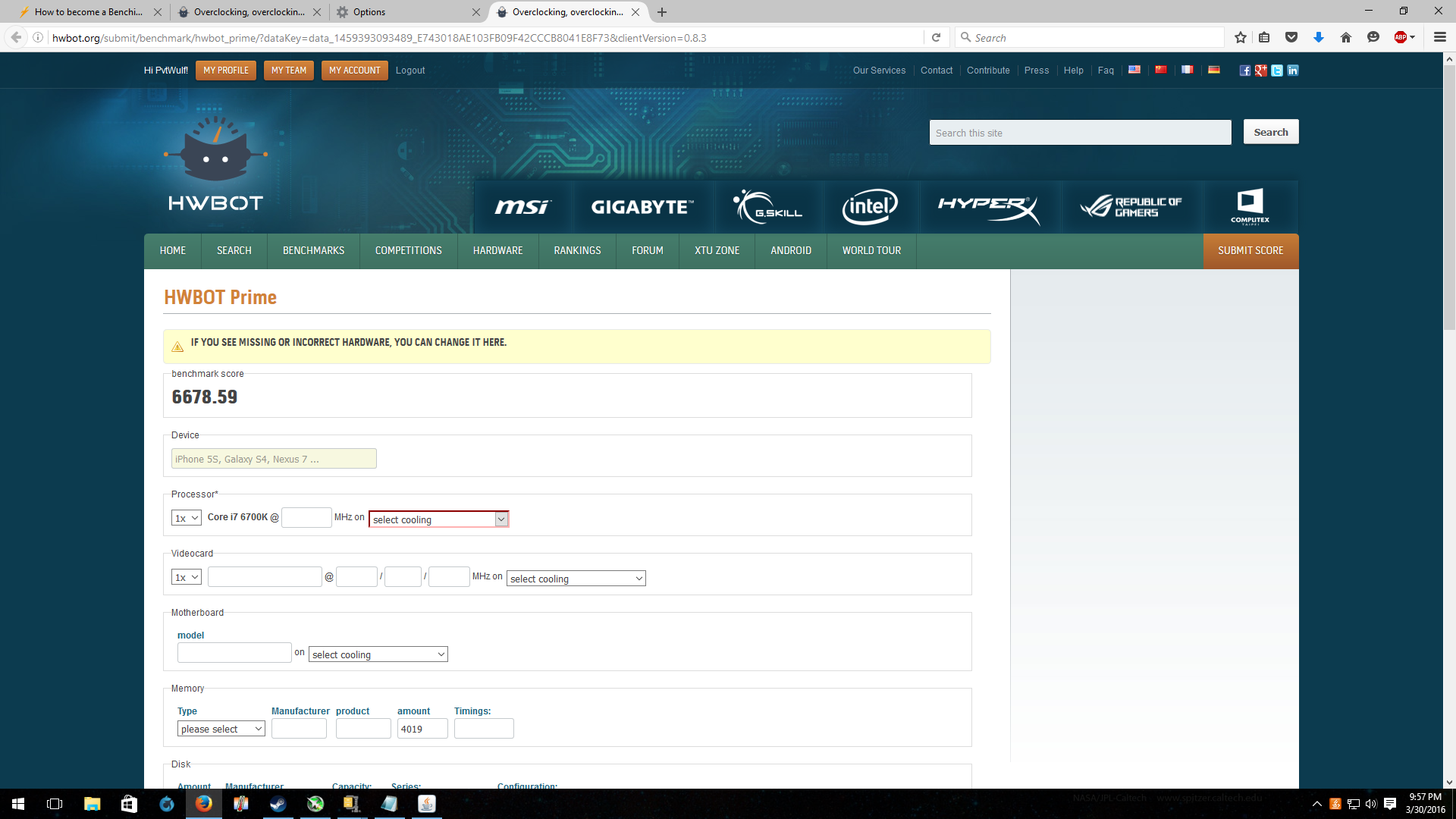Open the Adblock Plus icon
The width and height of the screenshot is (1456, 819).
point(1401,37)
